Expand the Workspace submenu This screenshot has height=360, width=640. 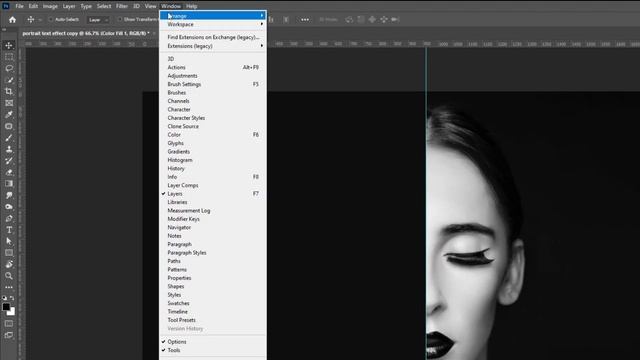coord(213,24)
